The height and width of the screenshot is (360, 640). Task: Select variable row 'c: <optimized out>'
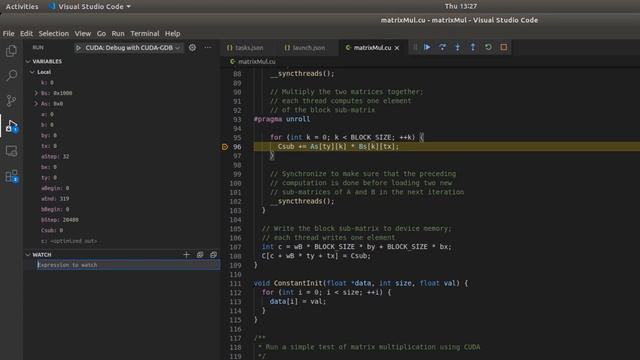click(121, 241)
